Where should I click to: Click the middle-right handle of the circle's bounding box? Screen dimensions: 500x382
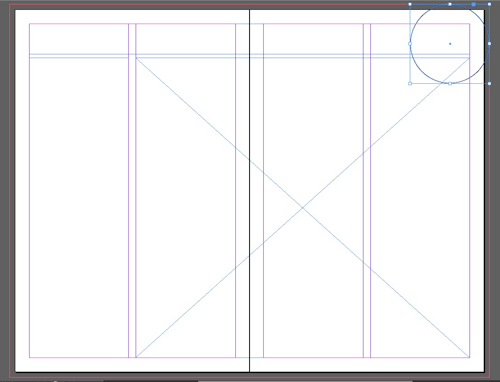click(x=489, y=44)
